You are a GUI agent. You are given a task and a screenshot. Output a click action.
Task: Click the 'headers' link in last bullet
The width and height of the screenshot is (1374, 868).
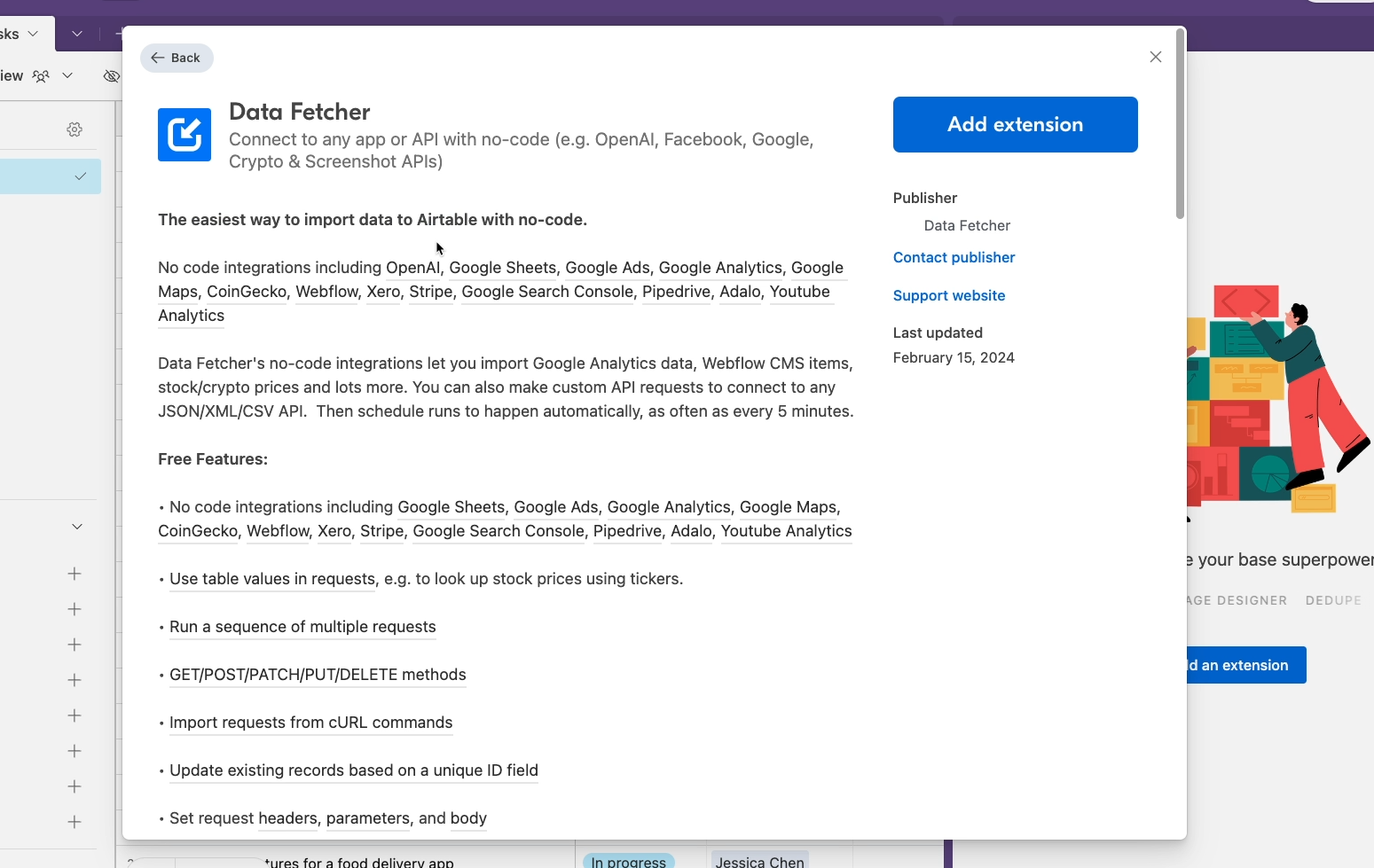(x=287, y=818)
